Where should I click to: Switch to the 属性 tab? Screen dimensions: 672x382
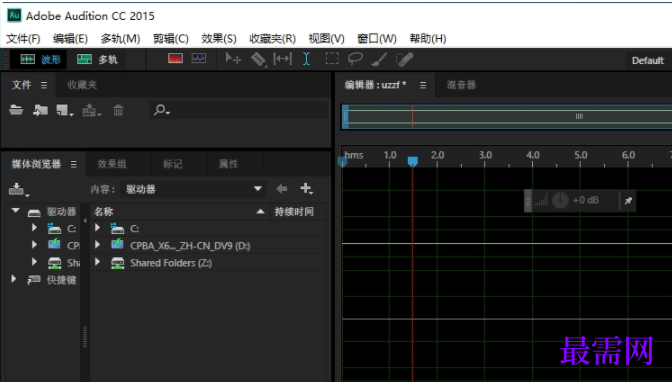228,164
